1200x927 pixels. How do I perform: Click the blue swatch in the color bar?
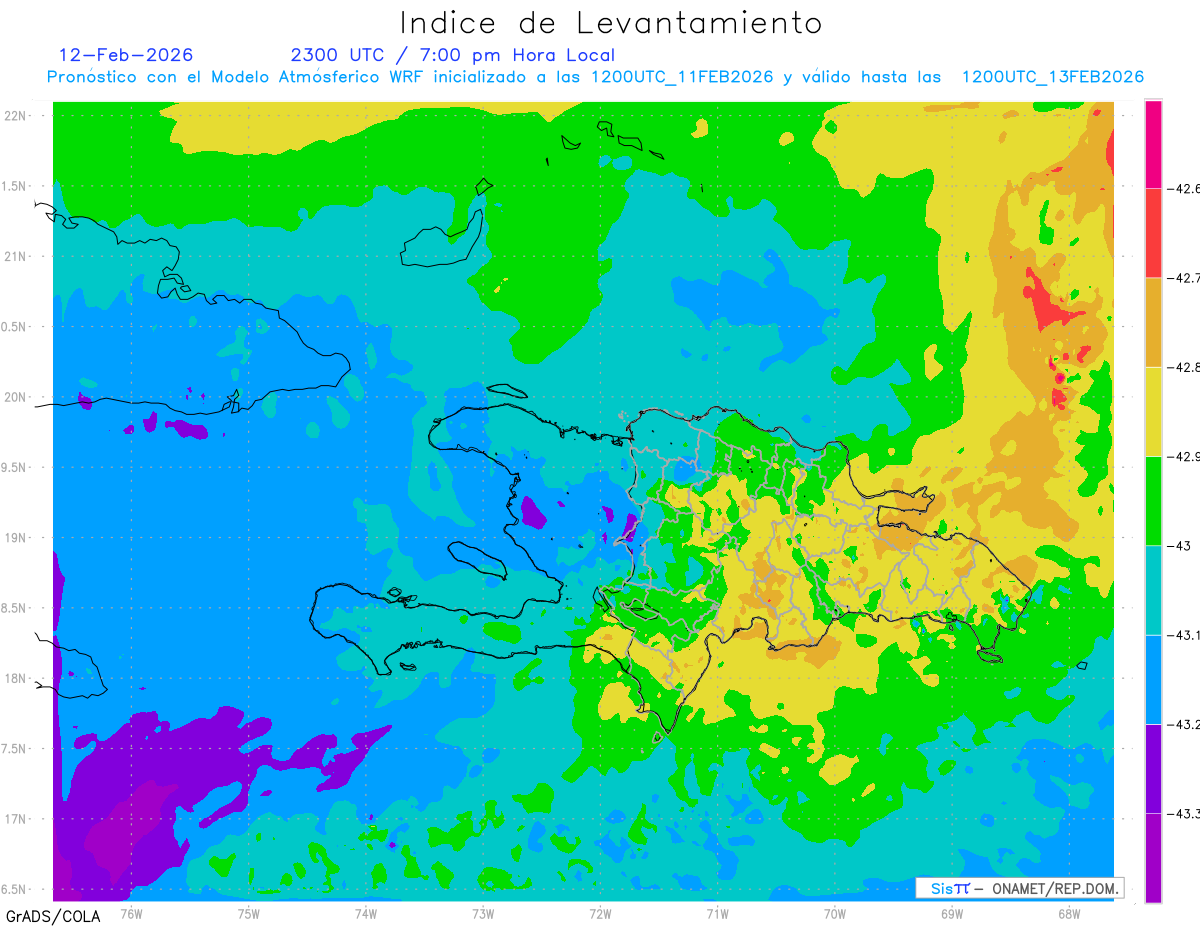[1153, 679]
